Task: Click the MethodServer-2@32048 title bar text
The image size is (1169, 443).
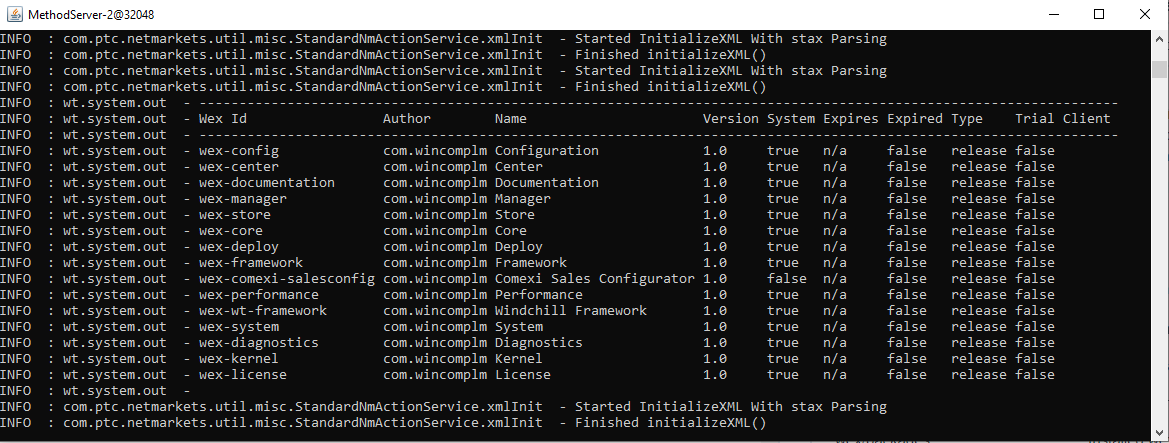Action: point(91,14)
